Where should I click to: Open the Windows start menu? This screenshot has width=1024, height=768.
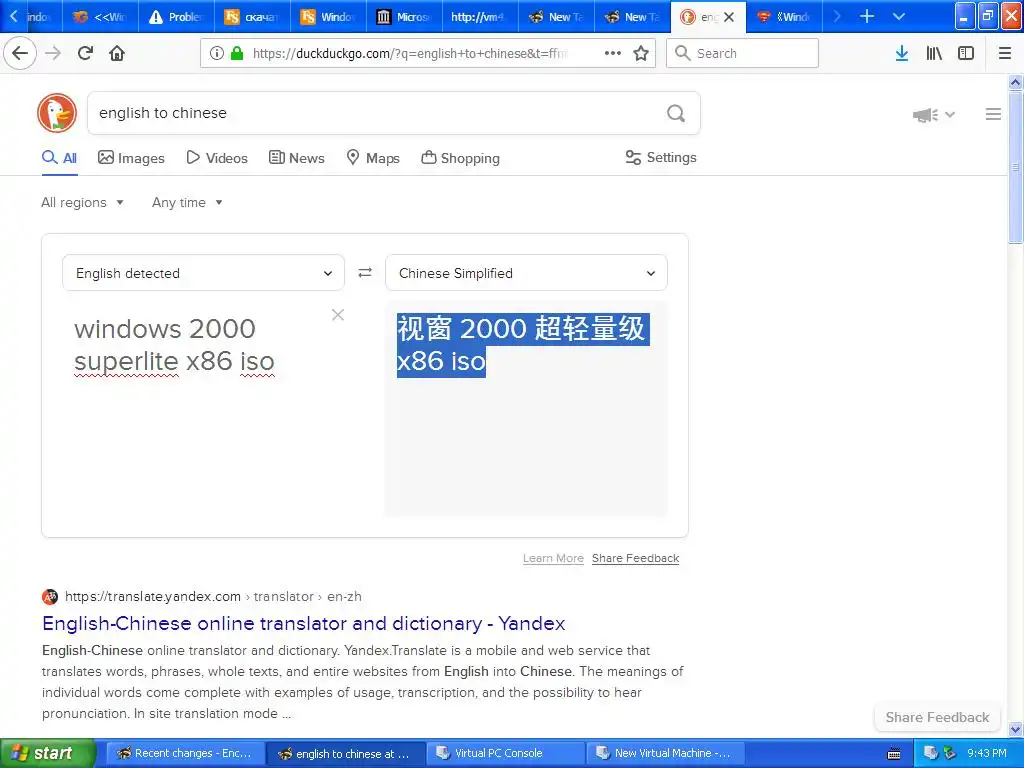(48, 753)
